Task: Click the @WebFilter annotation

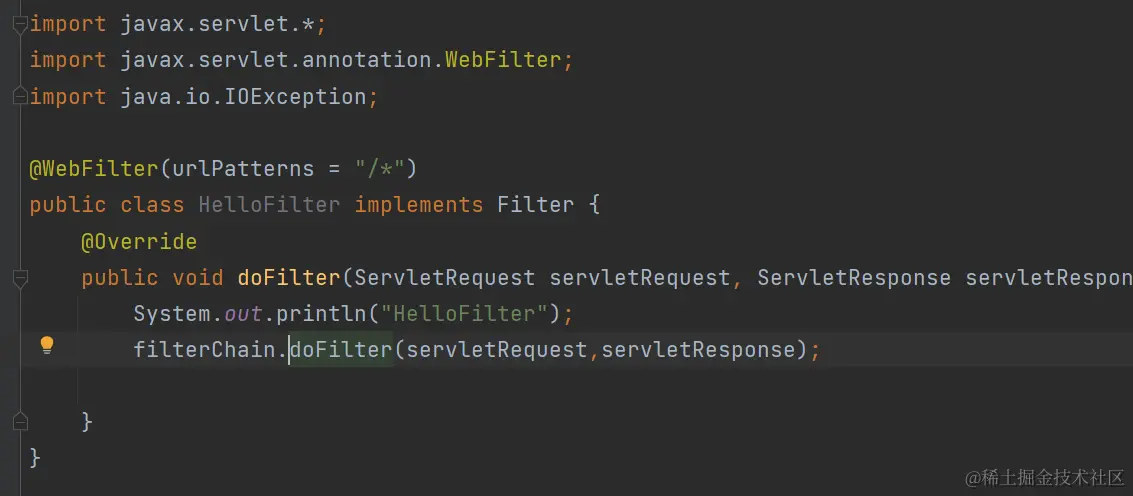Action: point(93,169)
